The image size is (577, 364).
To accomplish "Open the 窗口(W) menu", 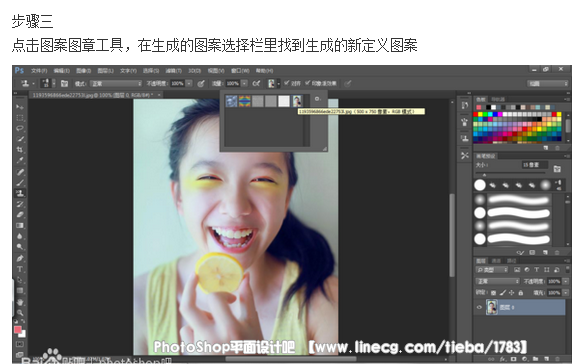I will pyautogui.click(x=240, y=70).
